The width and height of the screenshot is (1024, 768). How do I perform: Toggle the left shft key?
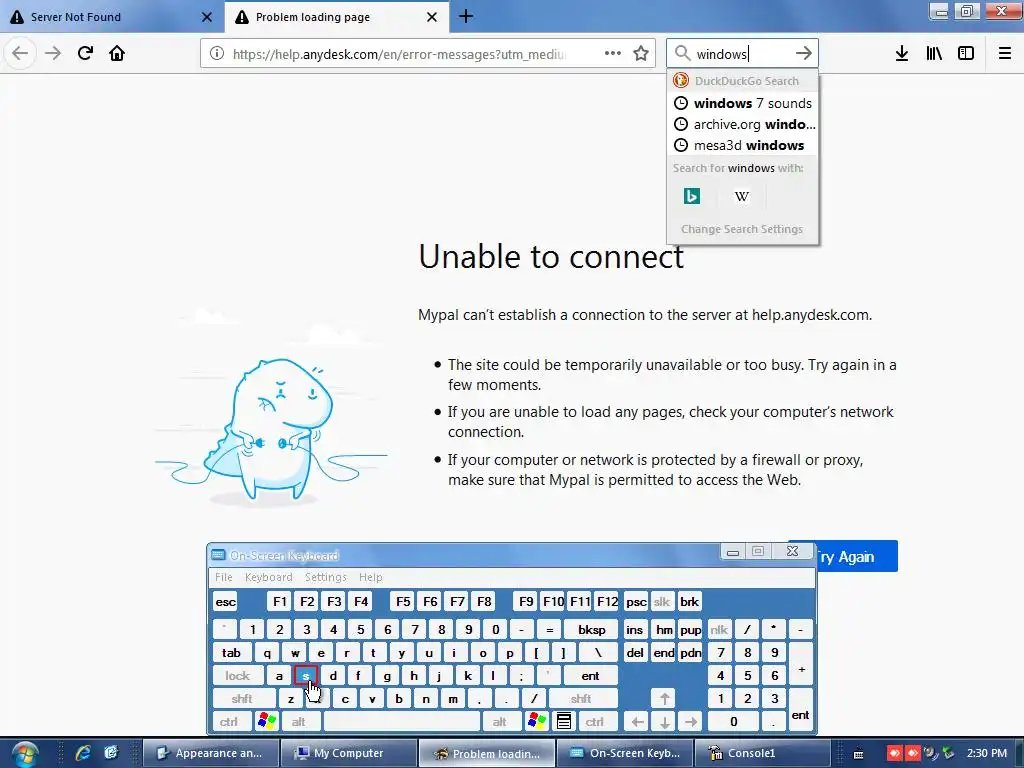(x=242, y=699)
